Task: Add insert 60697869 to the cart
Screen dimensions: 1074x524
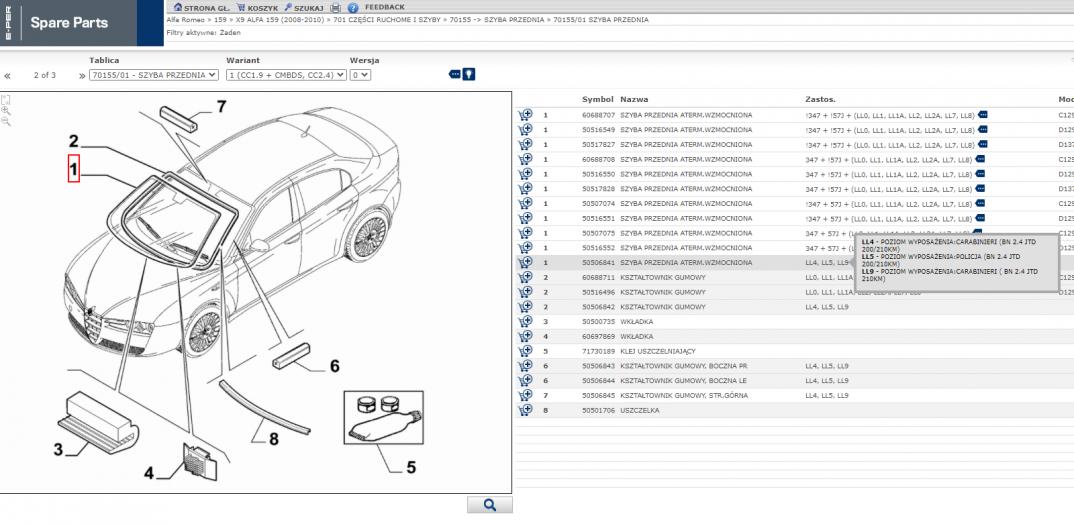Action: click(525, 336)
